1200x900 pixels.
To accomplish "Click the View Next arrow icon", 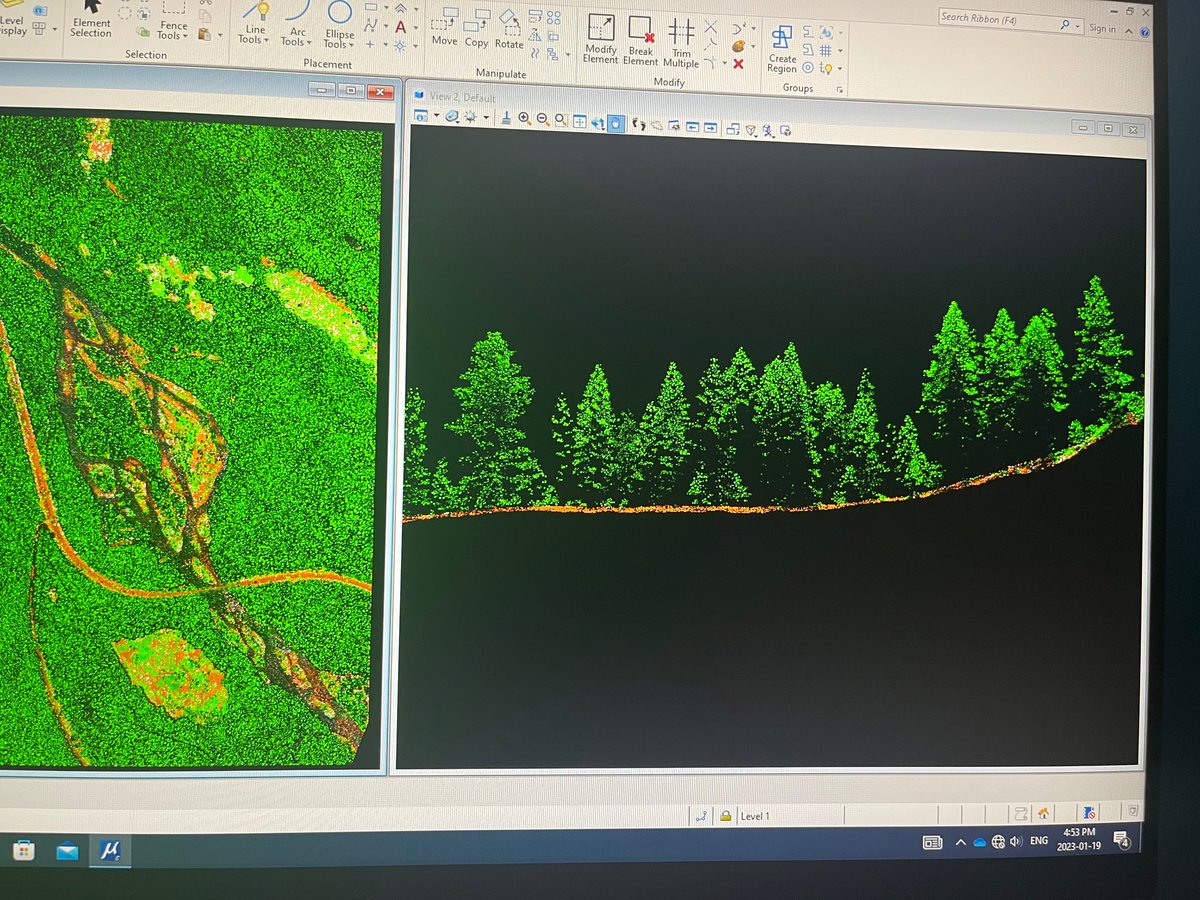I will tap(709, 127).
